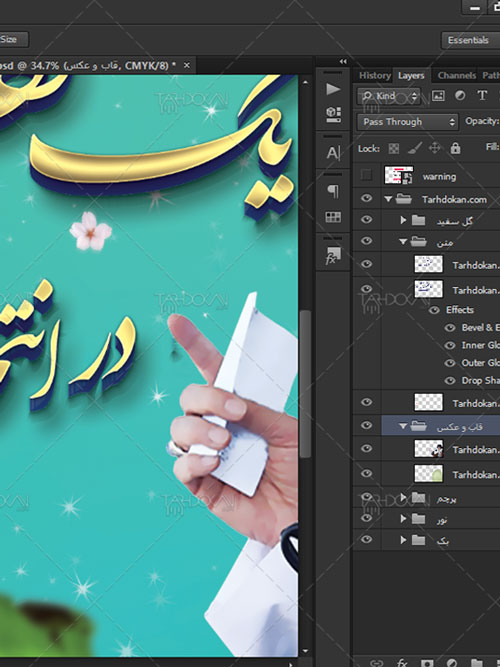Viewport: 500px width, 667px height.
Task: Select layer thumbnail with green shape
Action: 429,473
